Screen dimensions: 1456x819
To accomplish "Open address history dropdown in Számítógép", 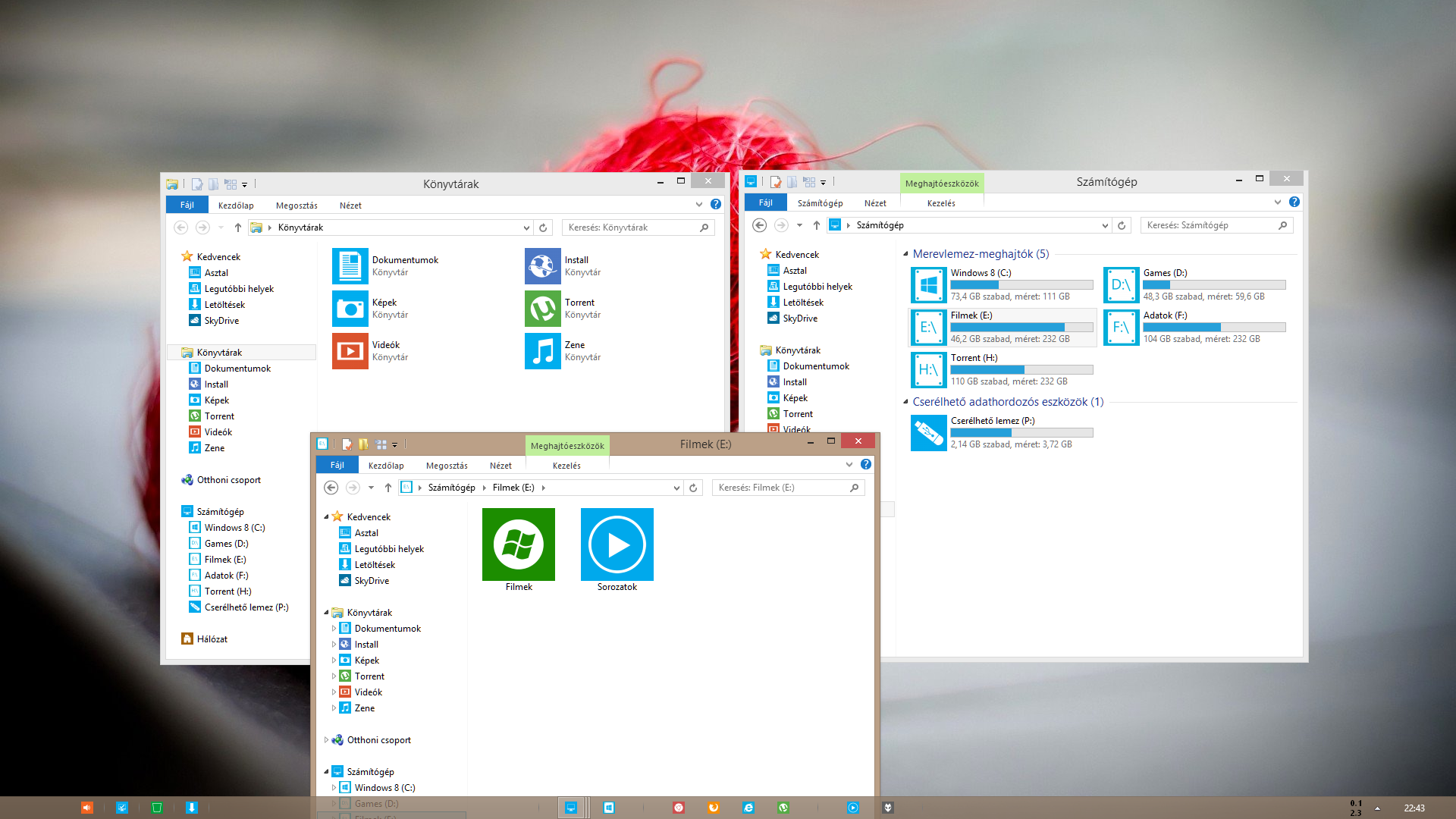I will click(x=1105, y=225).
